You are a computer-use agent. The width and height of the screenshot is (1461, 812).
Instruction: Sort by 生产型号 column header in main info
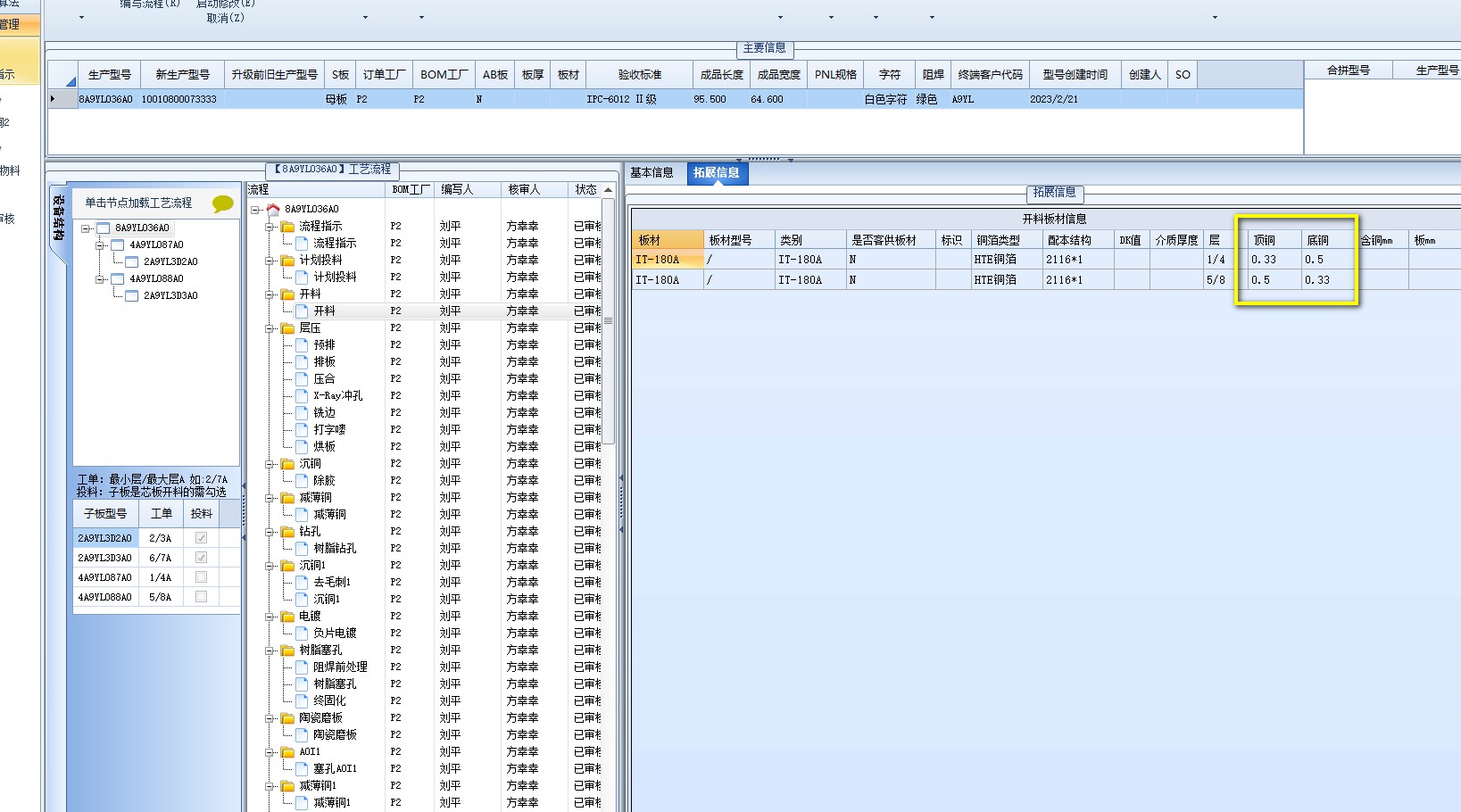(x=110, y=75)
